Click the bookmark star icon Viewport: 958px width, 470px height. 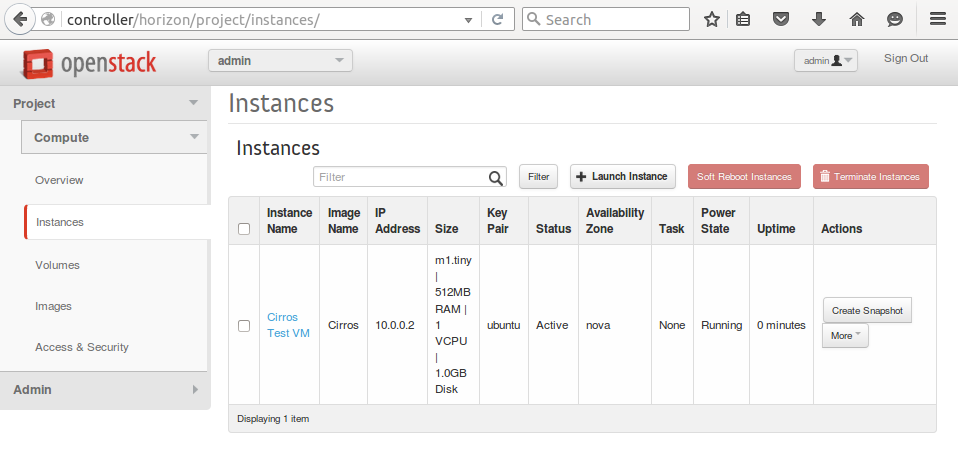click(712, 19)
